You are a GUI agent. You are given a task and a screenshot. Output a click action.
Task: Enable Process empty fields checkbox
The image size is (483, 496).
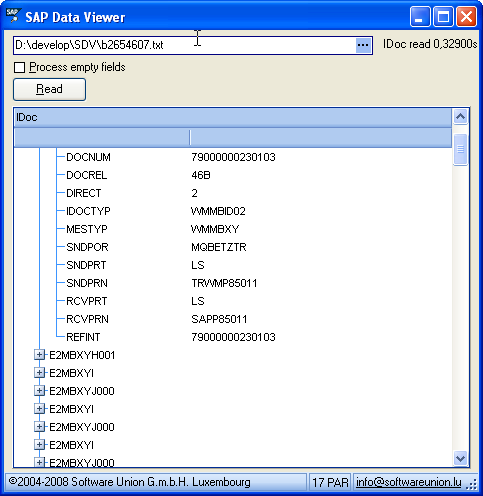[x=20, y=67]
